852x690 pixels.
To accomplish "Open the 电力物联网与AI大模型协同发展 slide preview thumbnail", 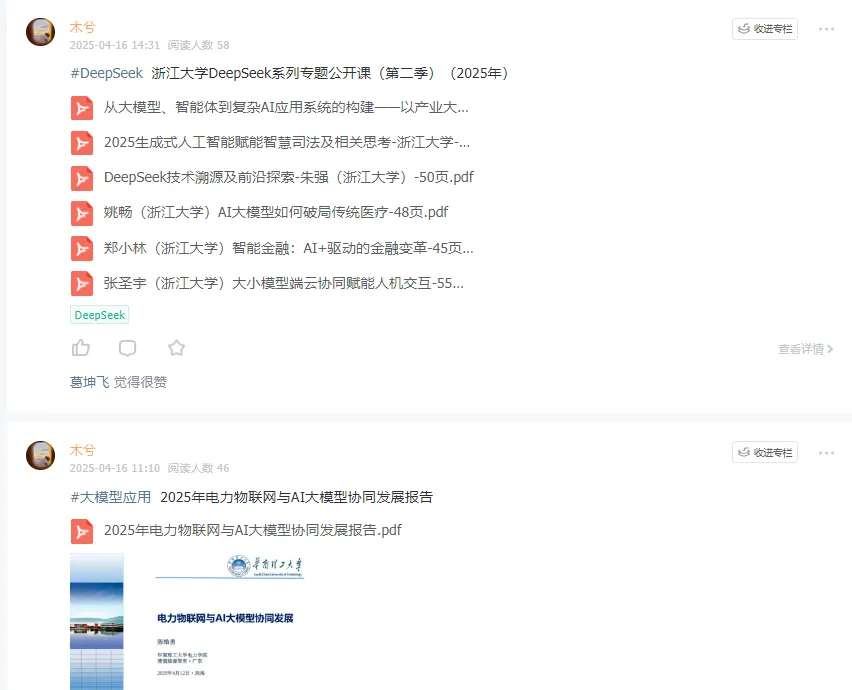I will point(187,622).
